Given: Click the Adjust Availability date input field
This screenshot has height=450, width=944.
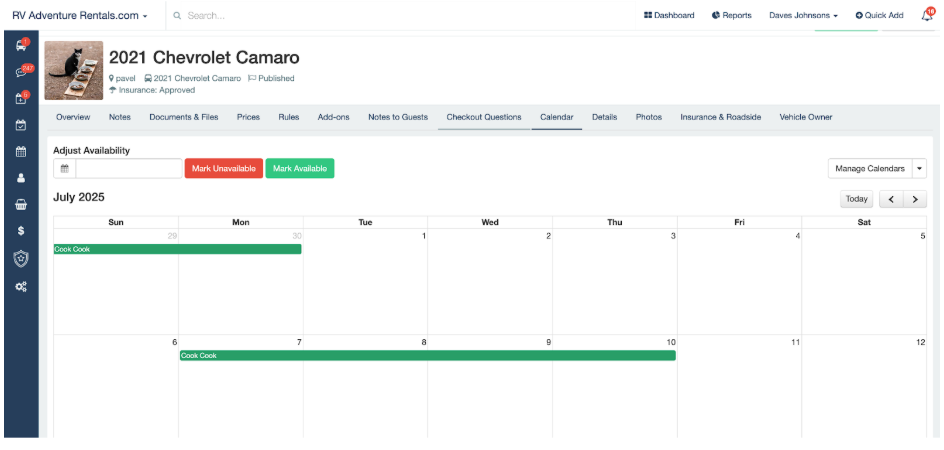Looking at the screenshot, I should click(x=128, y=169).
